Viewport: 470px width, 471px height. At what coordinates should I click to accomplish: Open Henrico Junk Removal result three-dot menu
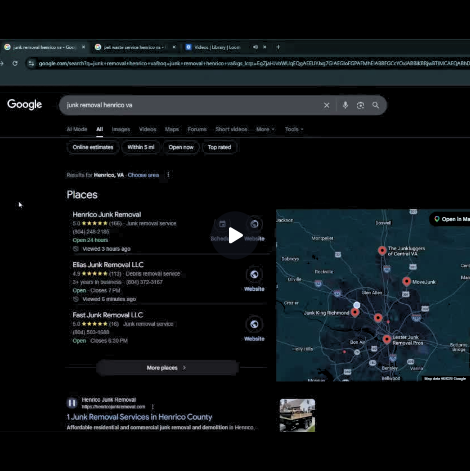pyautogui.click(x=153, y=407)
